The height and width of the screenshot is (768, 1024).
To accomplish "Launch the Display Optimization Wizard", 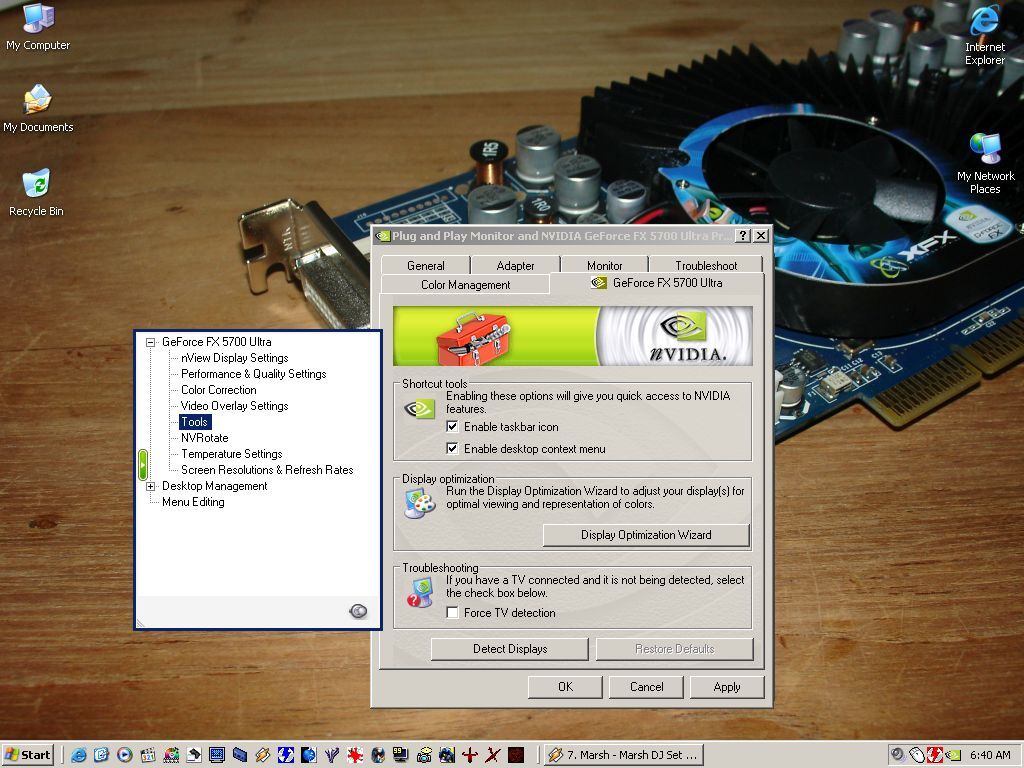I will [646, 535].
